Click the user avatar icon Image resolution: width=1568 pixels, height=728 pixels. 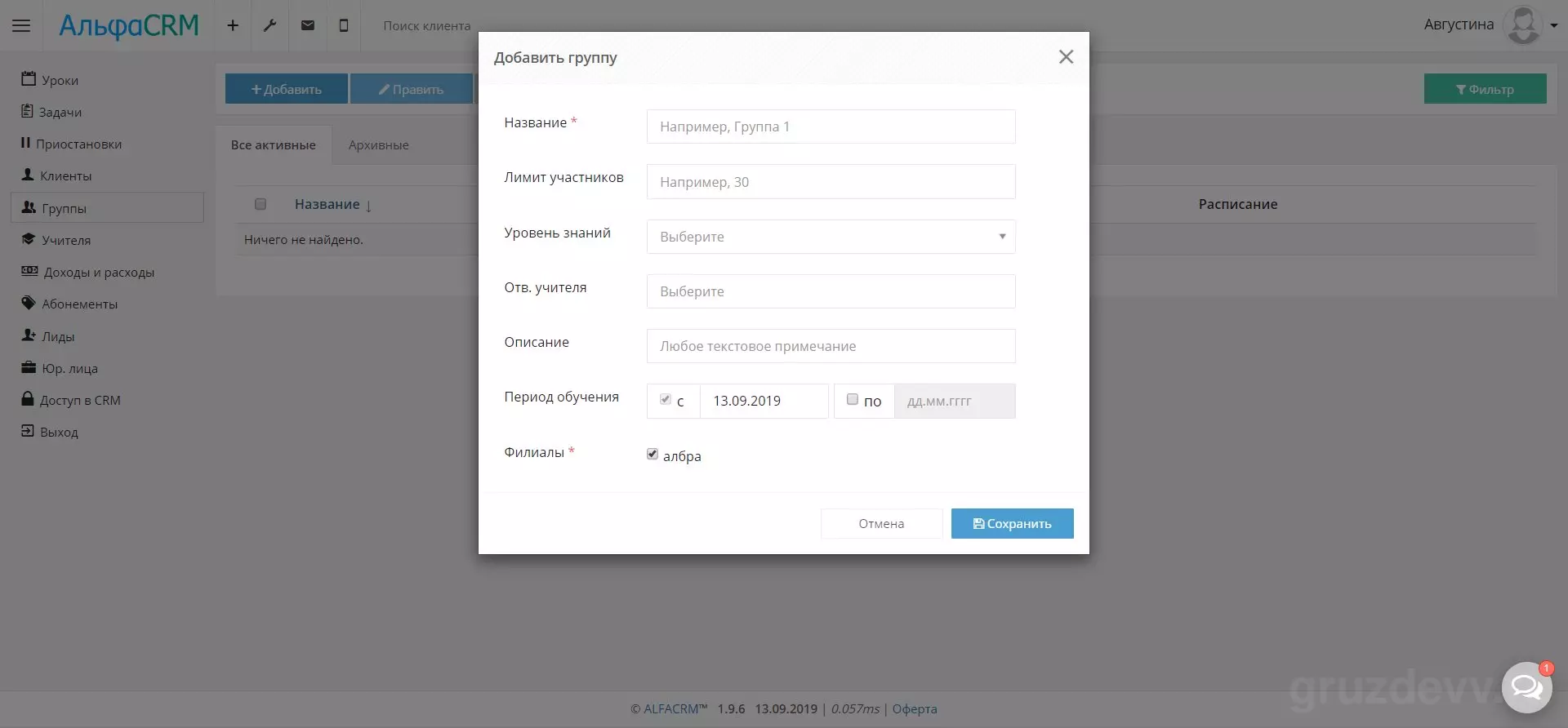tap(1523, 24)
